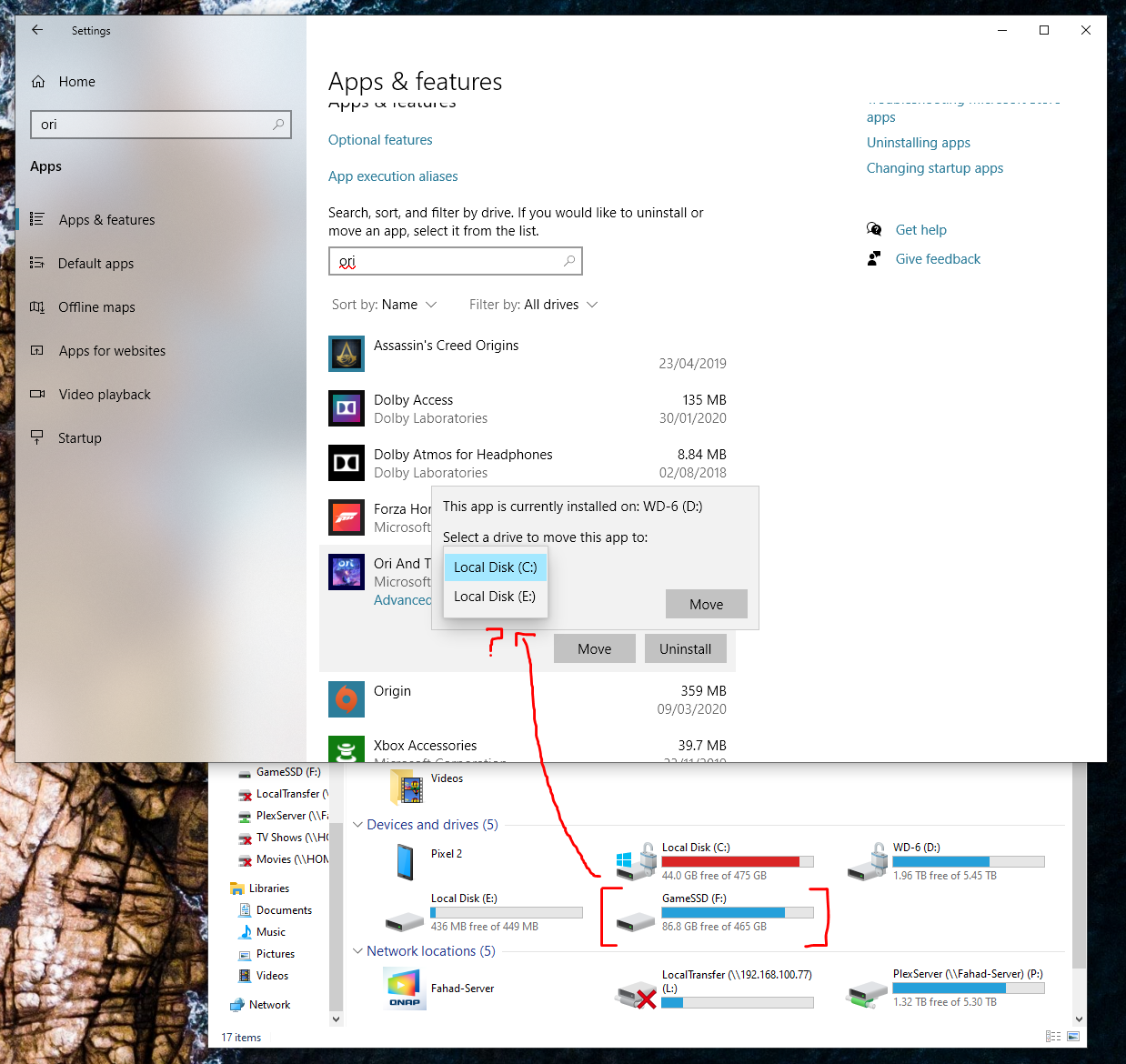Image resolution: width=1126 pixels, height=1064 pixels.
Task: Open Apps & features sidebar item
Action: point(106,220)
